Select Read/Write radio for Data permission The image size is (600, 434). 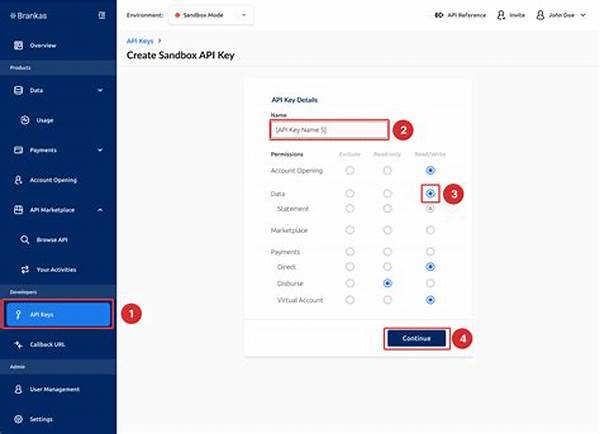429,193
